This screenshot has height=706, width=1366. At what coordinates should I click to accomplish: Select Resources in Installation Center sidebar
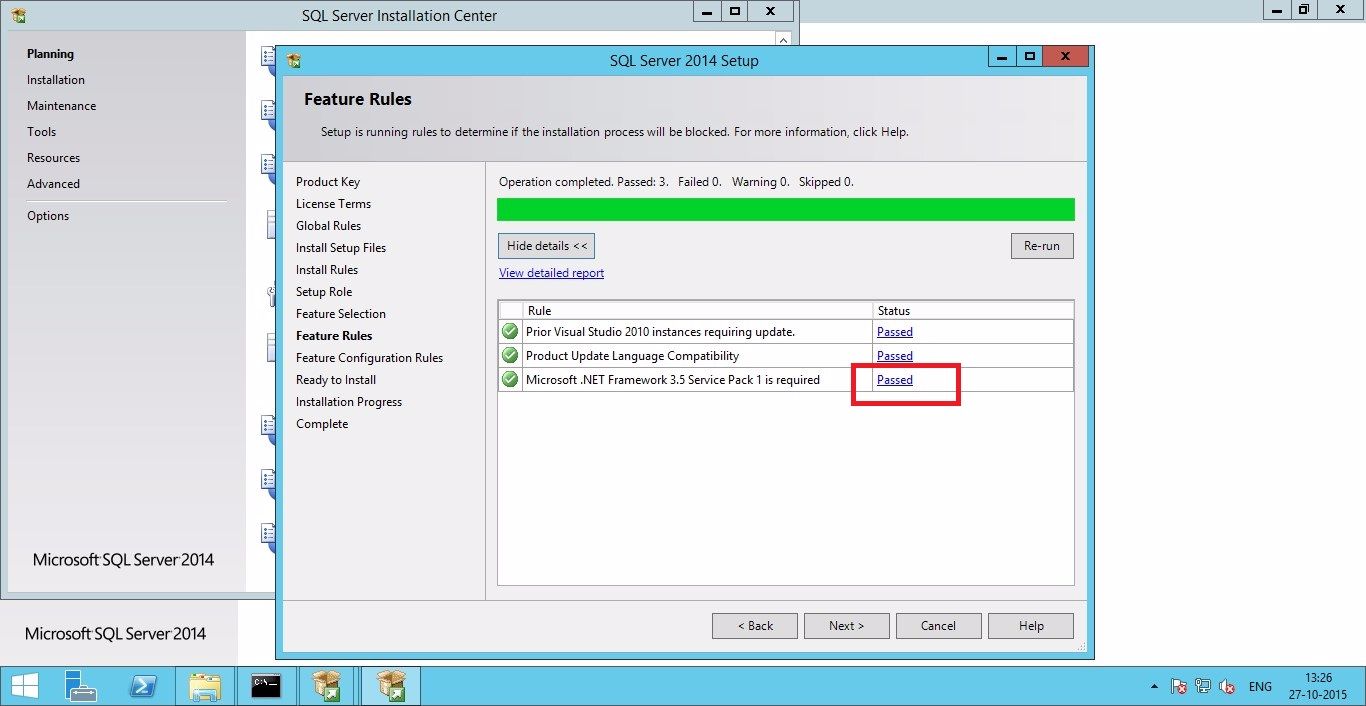(x=54, y=158)
